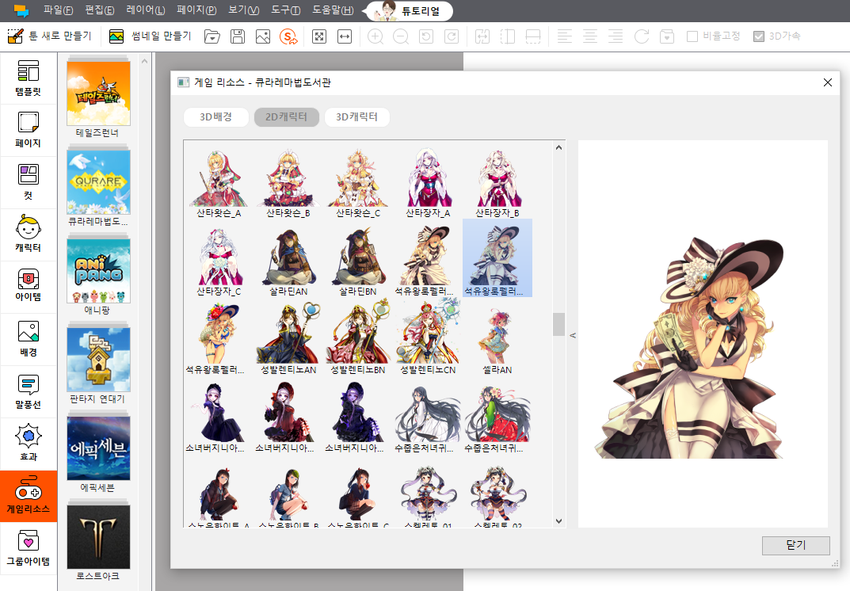Select the 게임리소스 sidebar panel
850x591 pixels.
[28, 496]
